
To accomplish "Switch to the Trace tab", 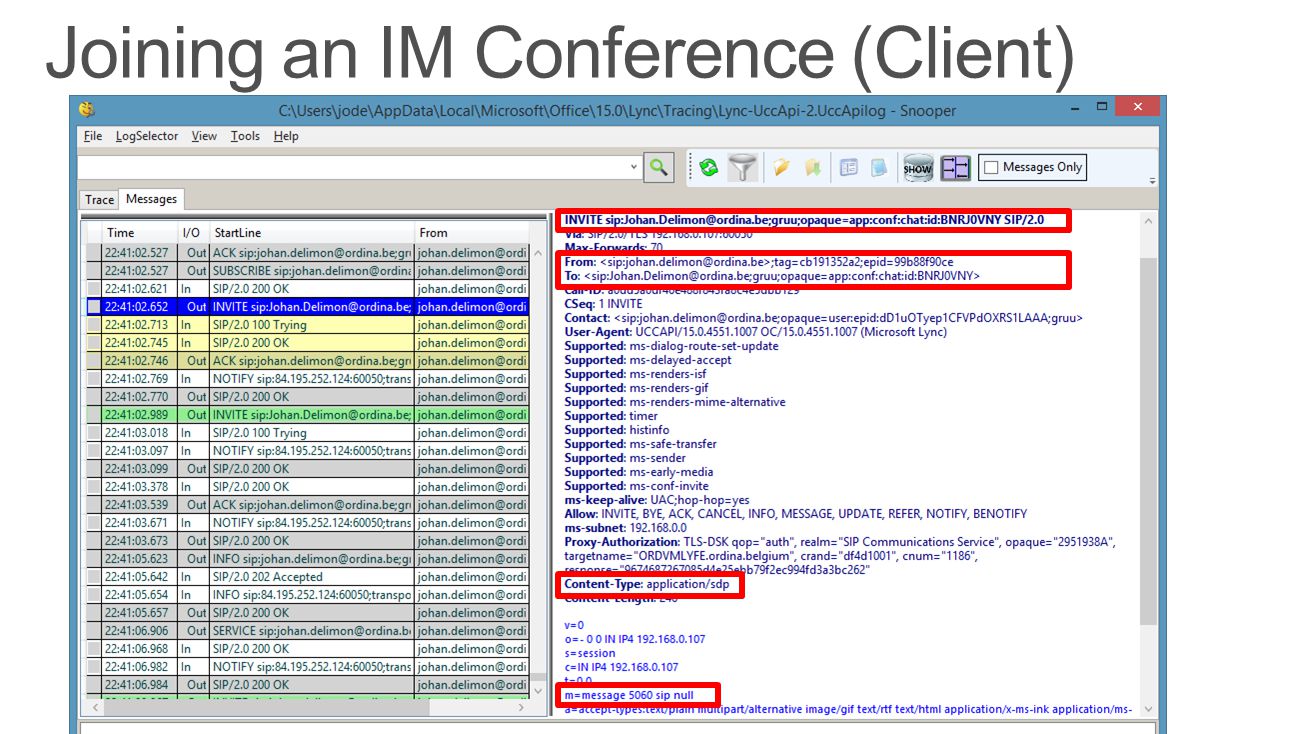I will pyautogui.click(x=99, y=200).
